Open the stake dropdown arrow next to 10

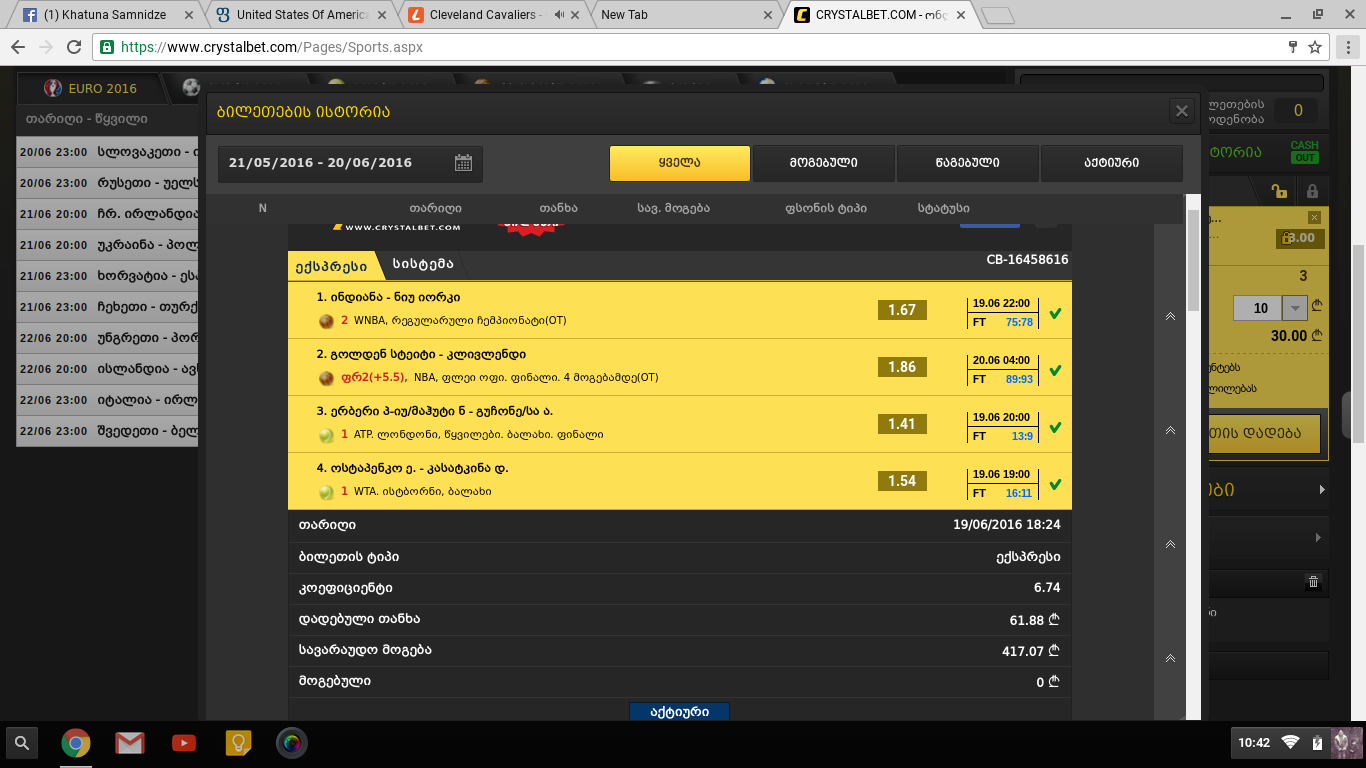[1296, 308]
